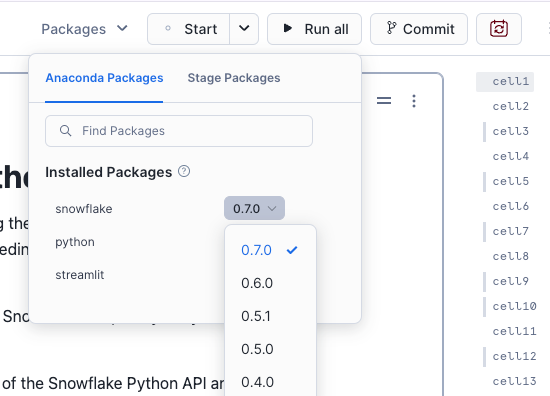Open the cell three-dot options menu

point(414,101)
